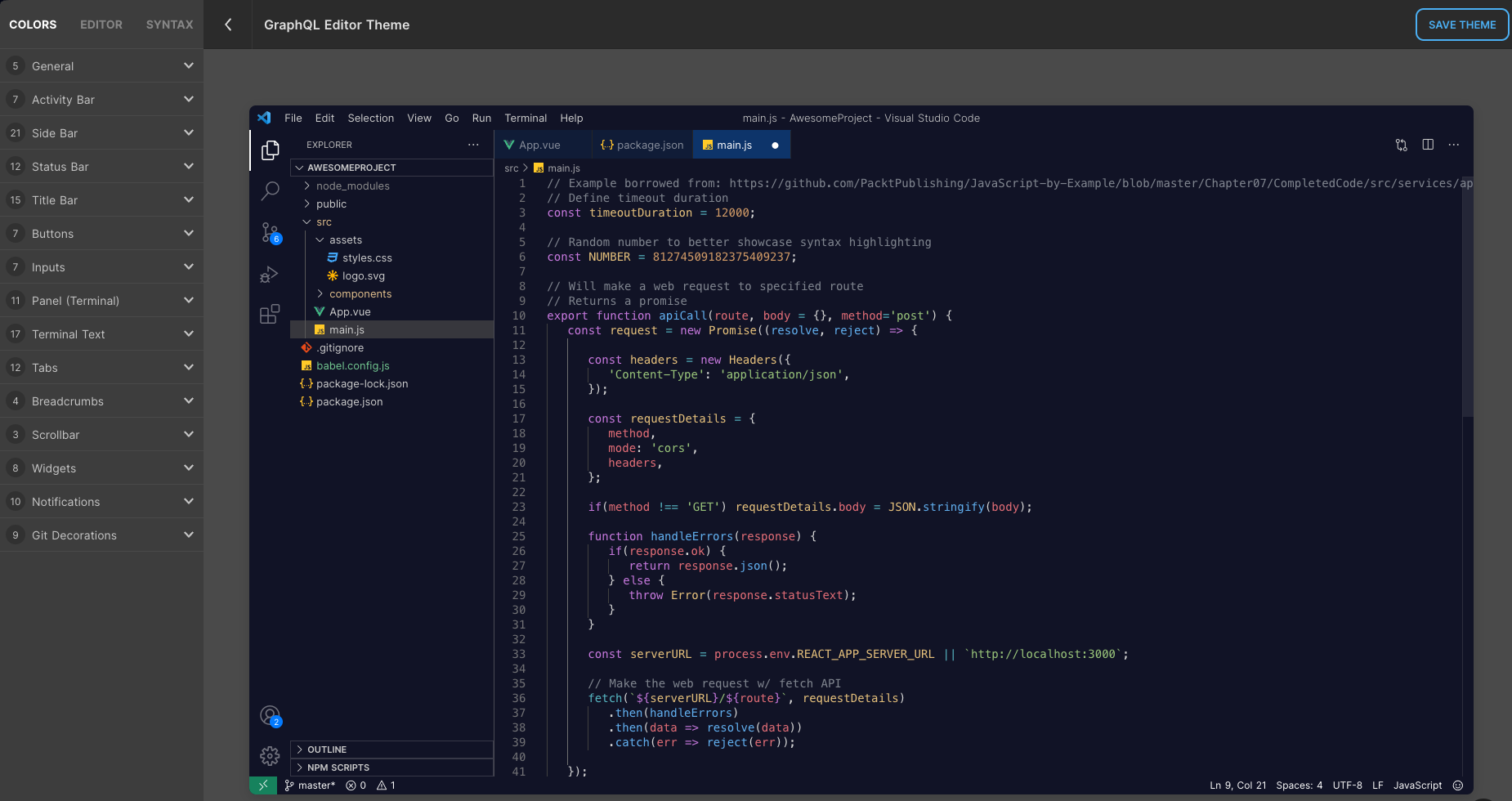
Task: Click the errors count in status bar
Action: click(x=356, y=785)
